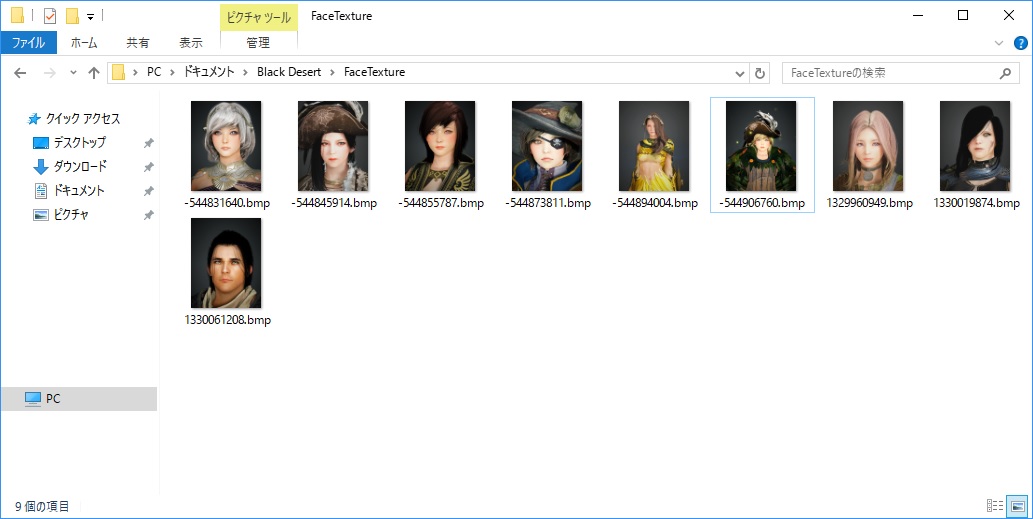Click the folder icon in the address bar

click(x=119, y=72)
